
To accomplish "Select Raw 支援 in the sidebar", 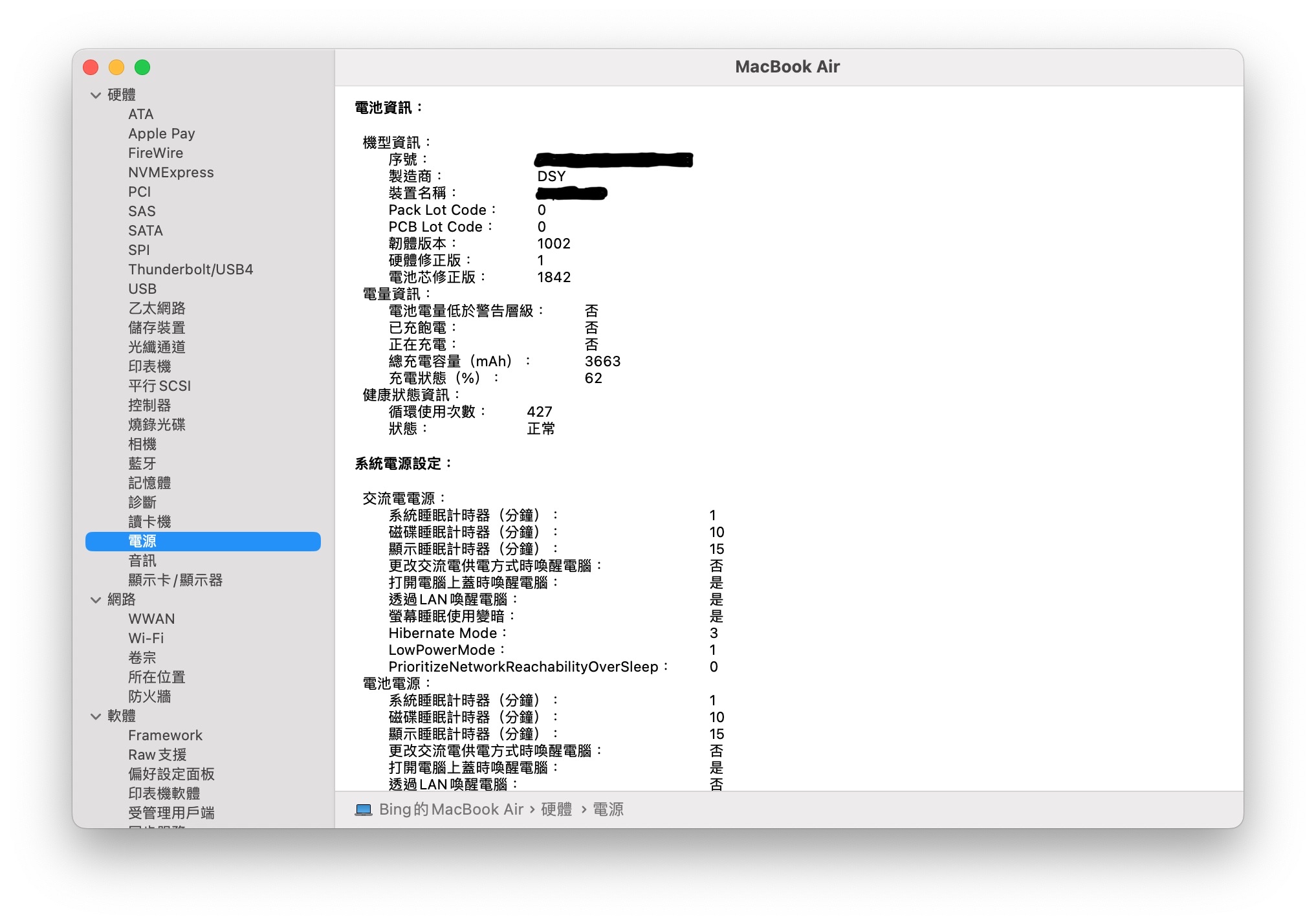I will tap(157, 755).
